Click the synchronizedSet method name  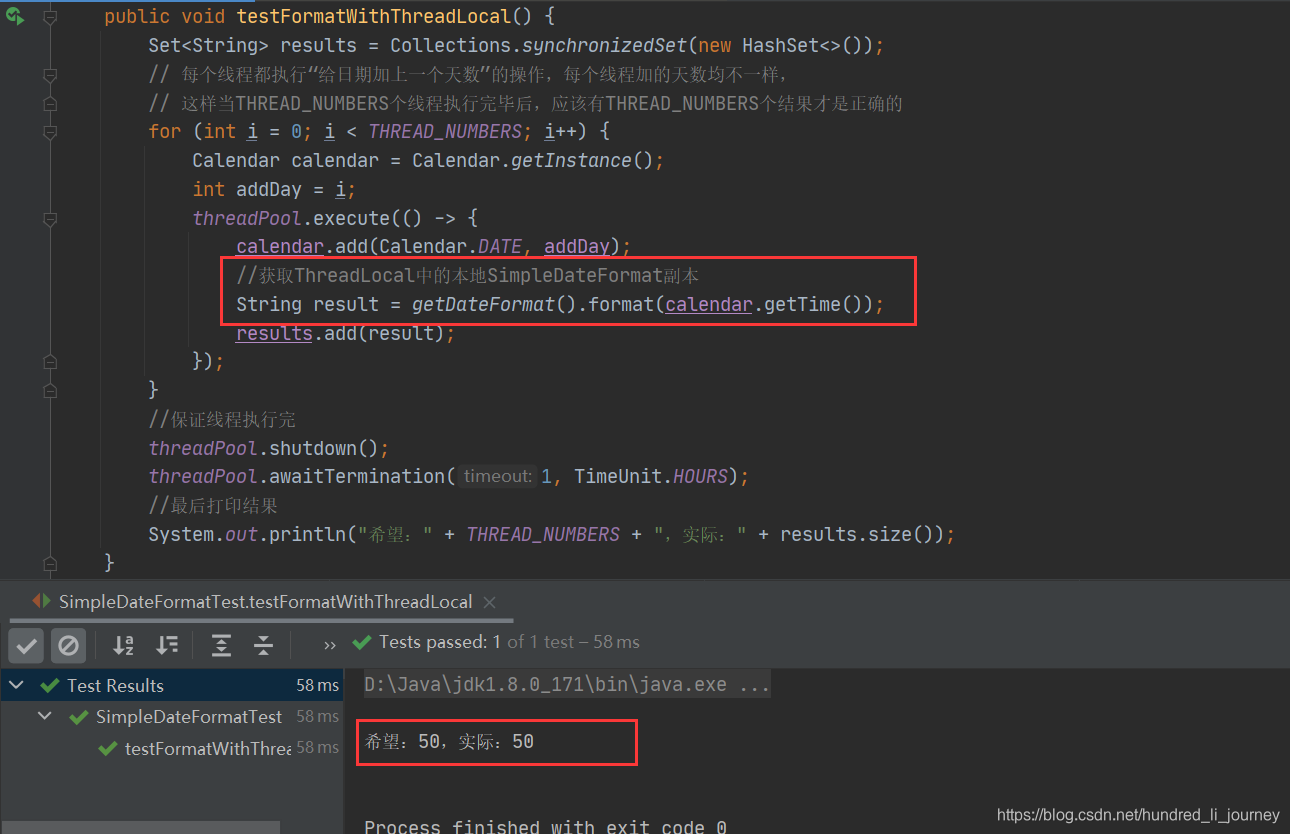pos(604,46)
